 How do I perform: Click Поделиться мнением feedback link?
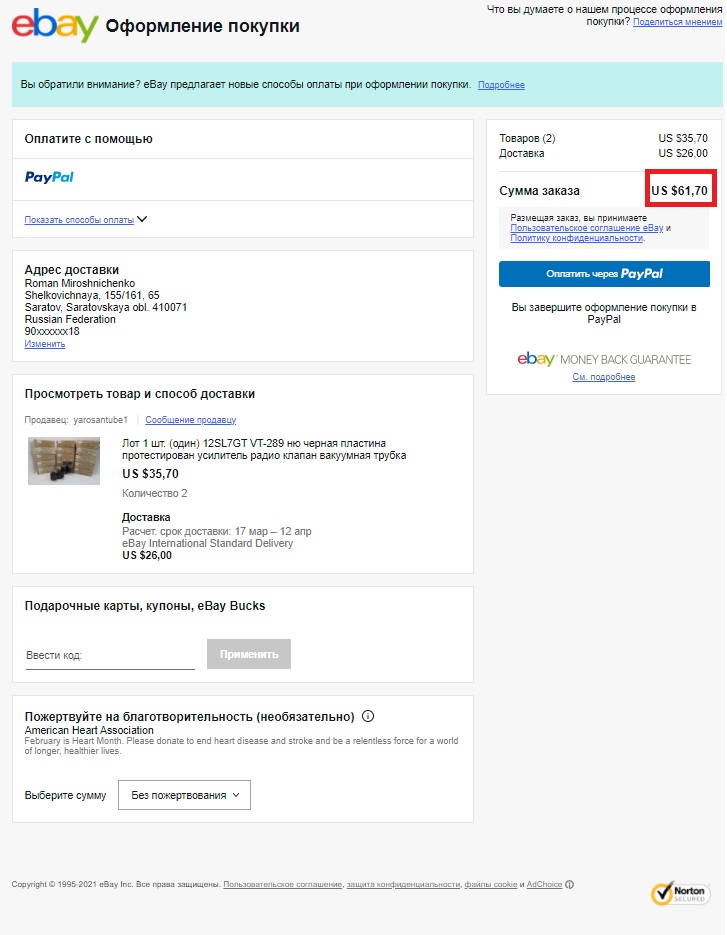[676, 21]
